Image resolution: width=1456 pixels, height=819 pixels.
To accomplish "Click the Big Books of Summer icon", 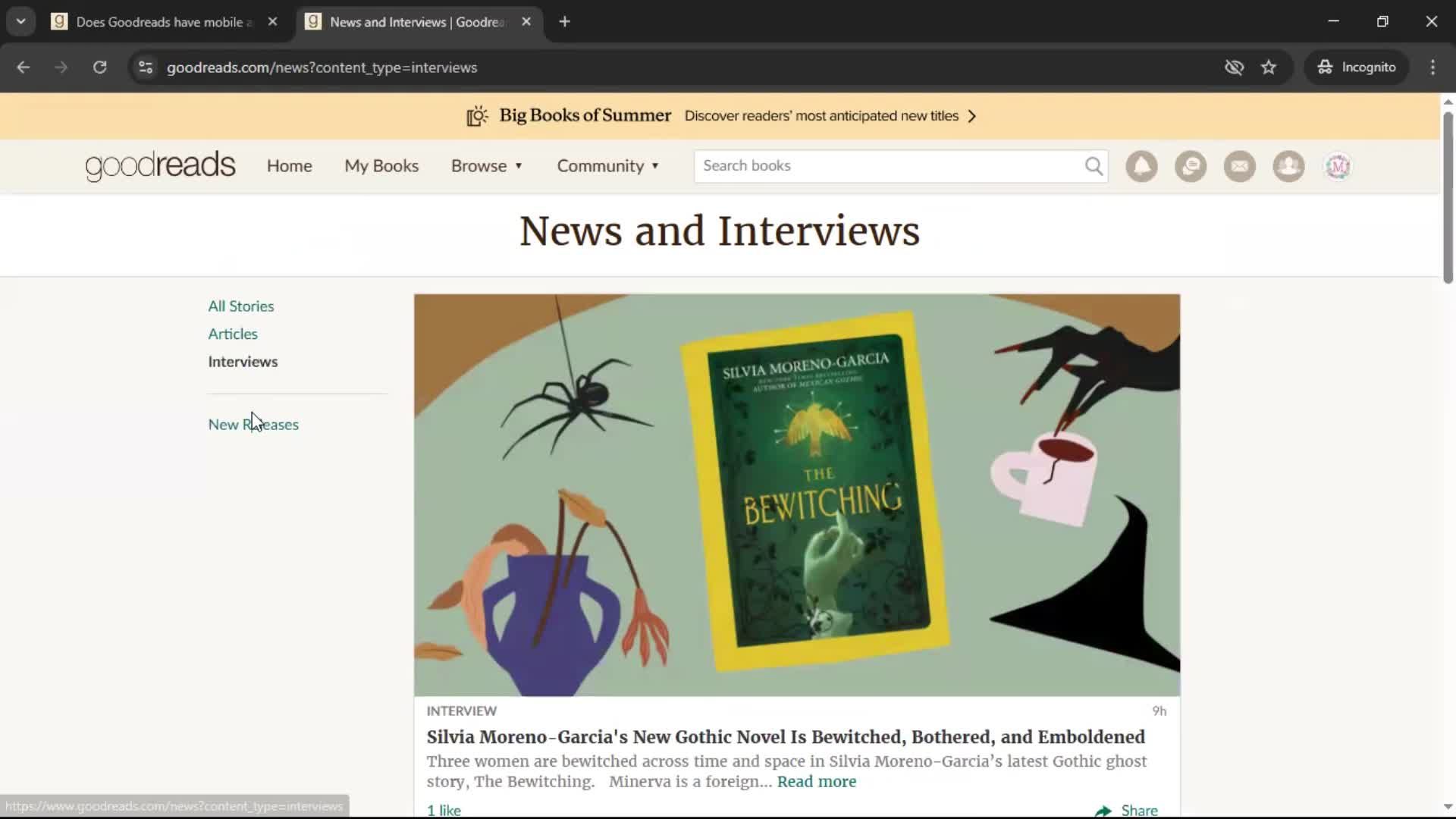I will pos(477,116).
